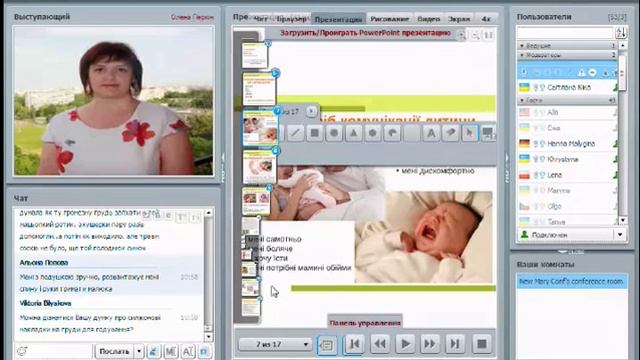Zoom in on the presentation slide
The width and height of the screenshot is (640, 360).
(462, 36)
